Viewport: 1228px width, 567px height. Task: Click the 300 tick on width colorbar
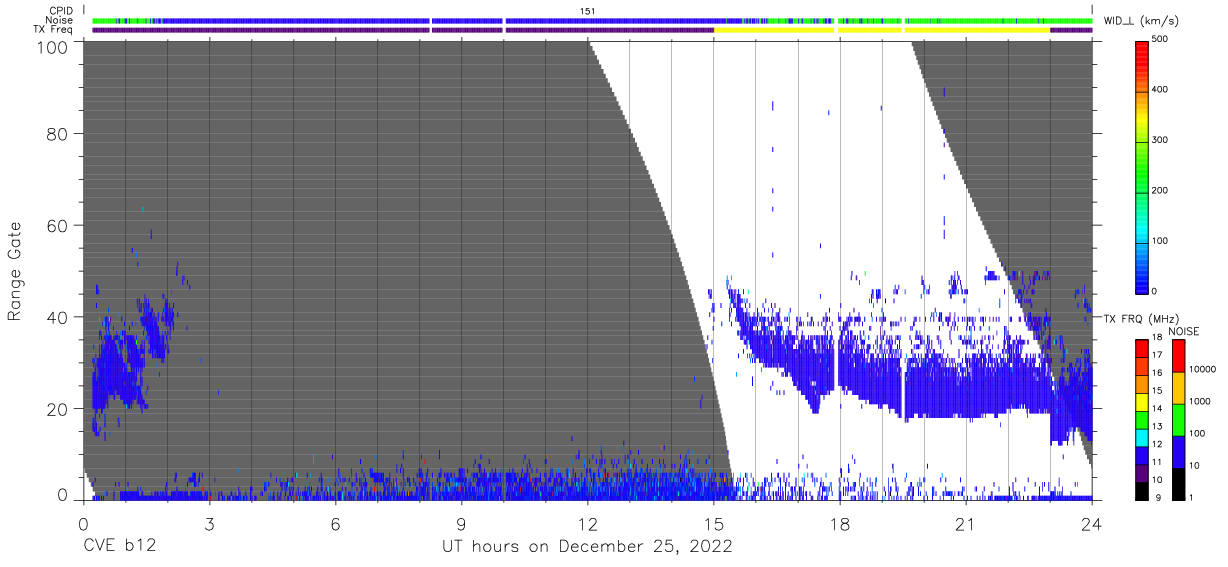click(x=1160, y=140)
